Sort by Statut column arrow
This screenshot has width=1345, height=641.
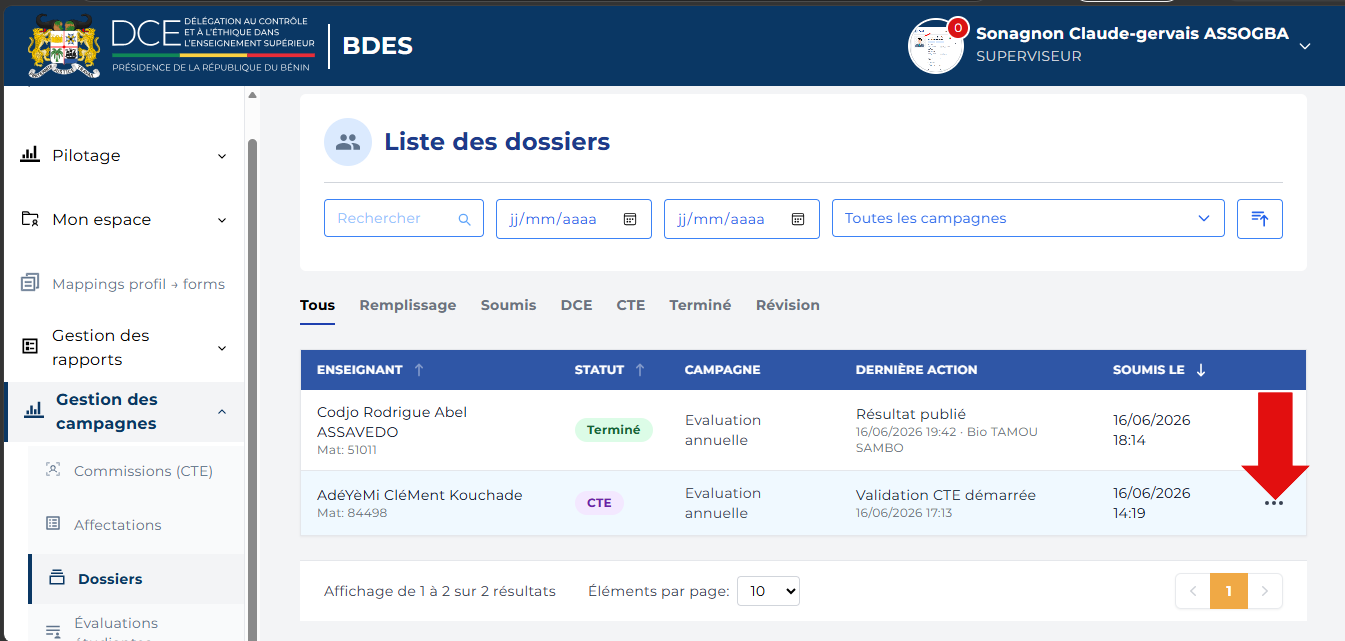point(640,370)
